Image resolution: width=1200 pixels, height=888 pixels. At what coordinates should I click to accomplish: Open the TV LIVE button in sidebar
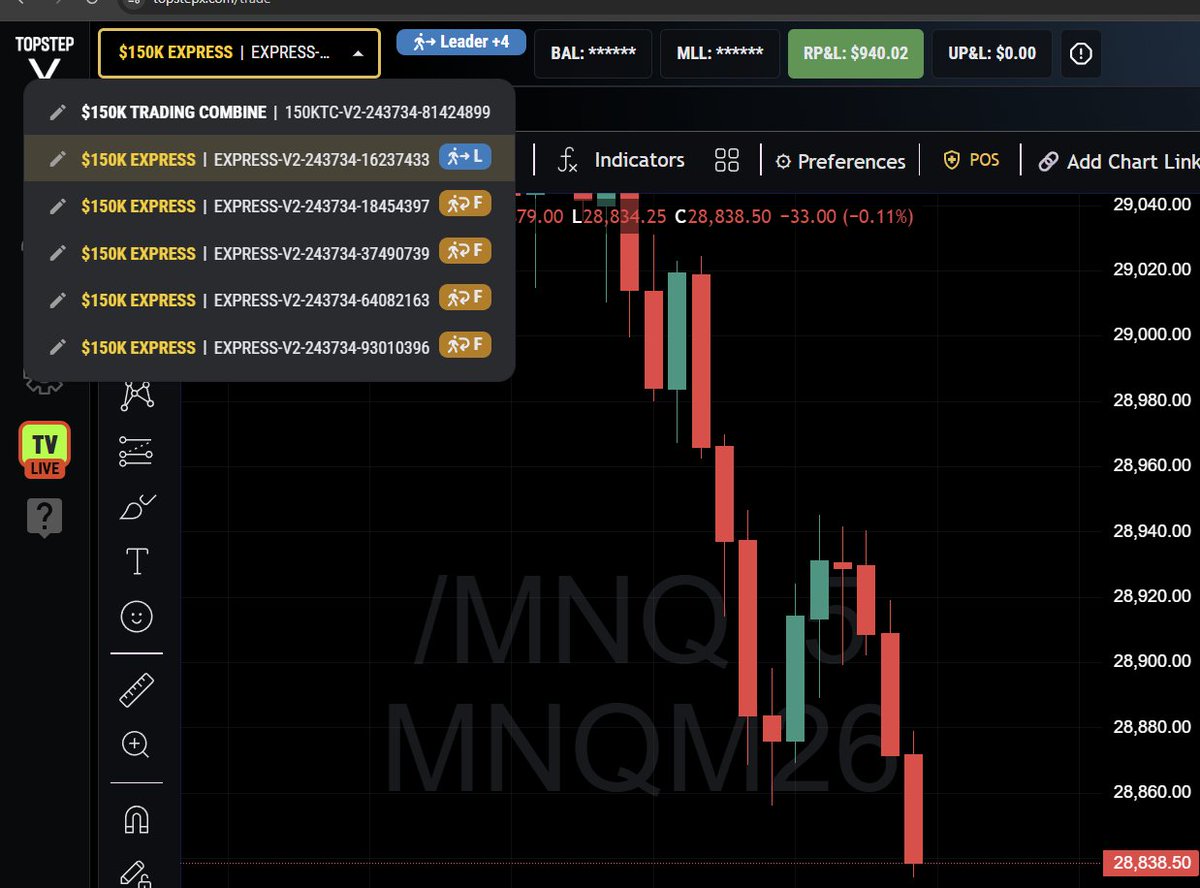44,450
